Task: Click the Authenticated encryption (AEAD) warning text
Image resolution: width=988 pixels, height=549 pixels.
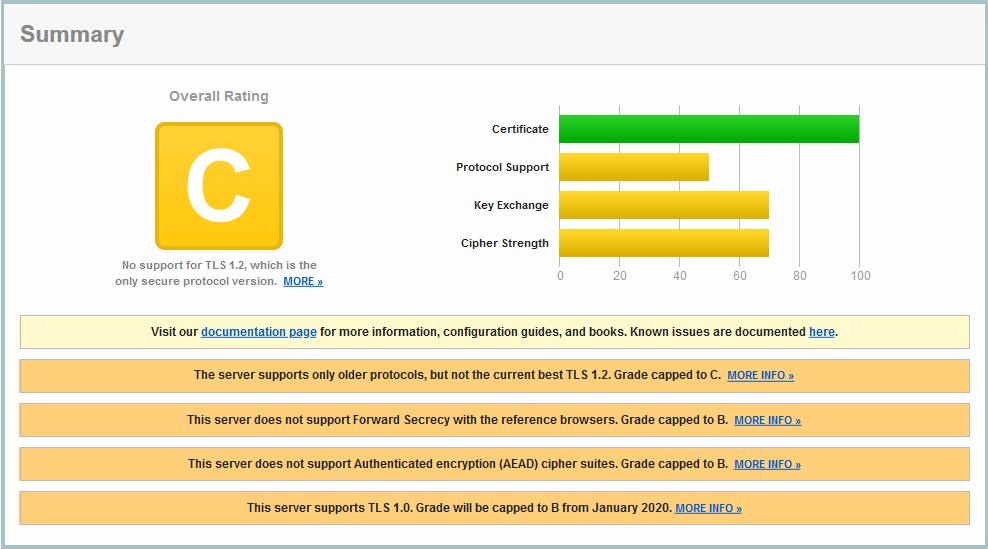Action: (x=457, y=464)
